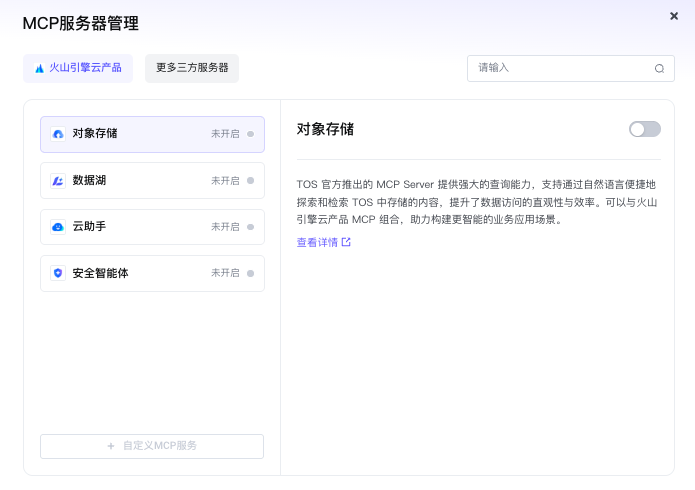Click status dot on 云助手 row
This screenshot has height=490, width=695.
coord(250,227)
